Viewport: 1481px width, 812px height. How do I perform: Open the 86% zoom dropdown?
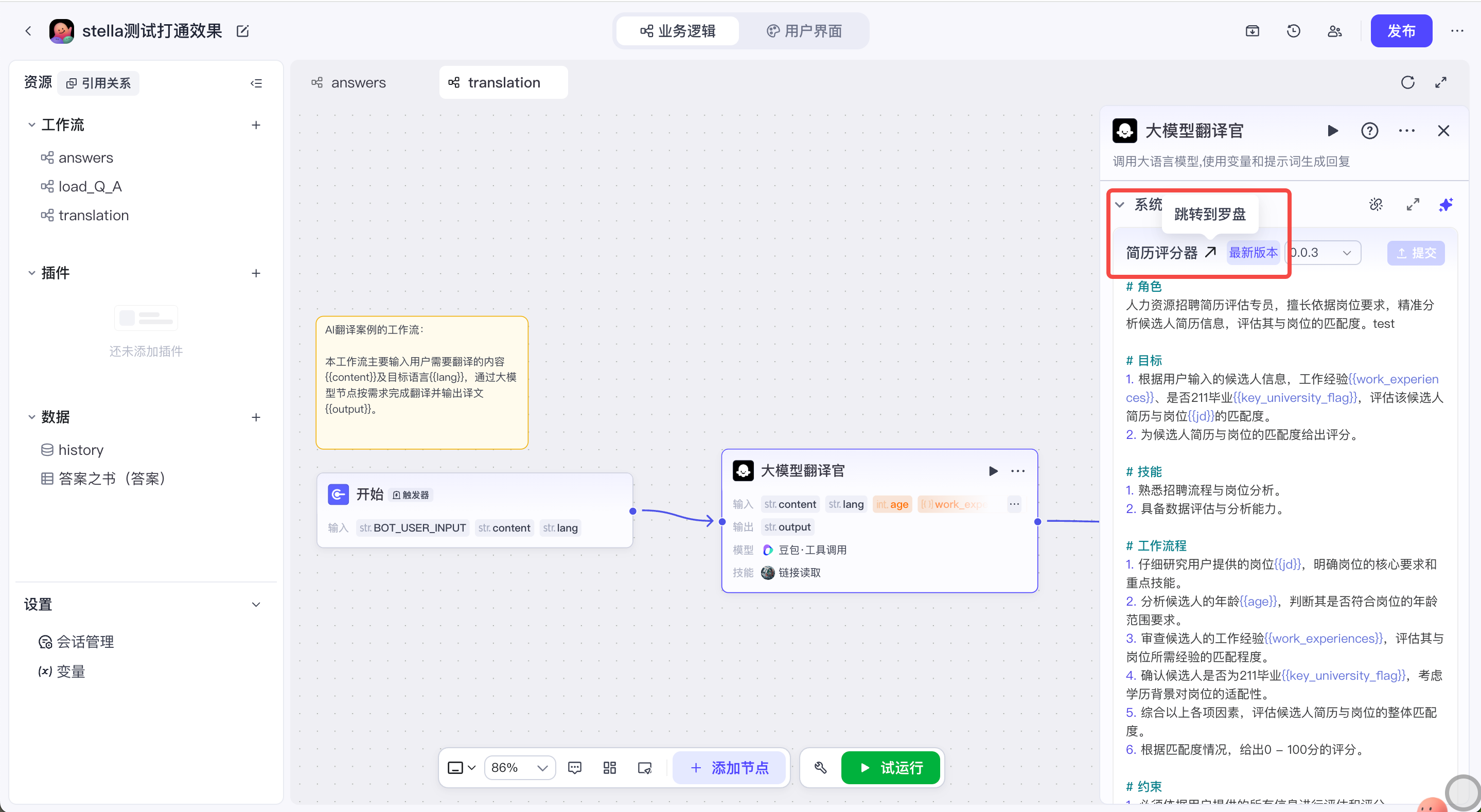[520, 768]
